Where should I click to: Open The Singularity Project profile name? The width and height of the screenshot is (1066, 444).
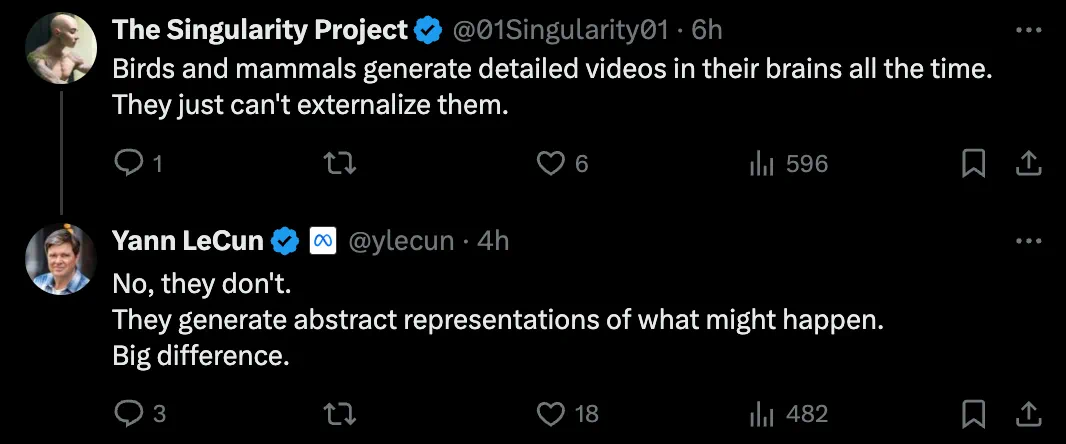260,31
